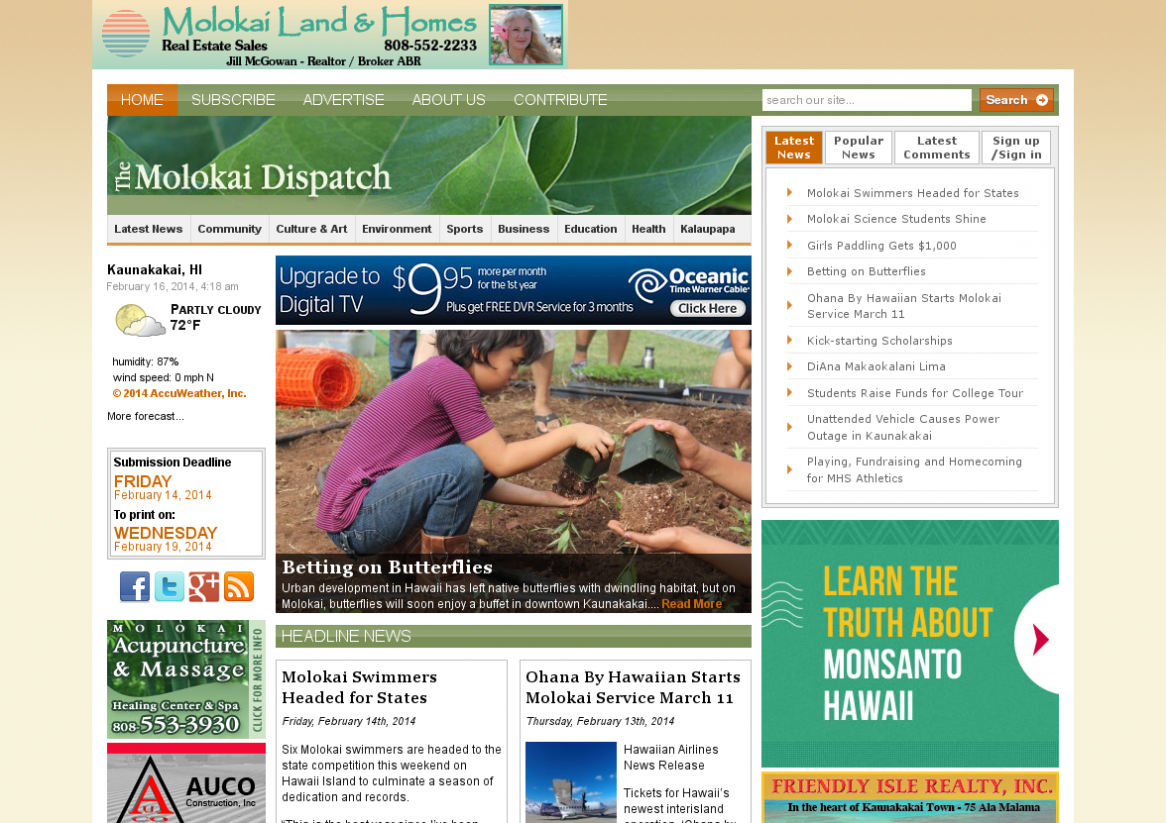
Task: Select the Latest News category
Action: click(x=148, y=229)
